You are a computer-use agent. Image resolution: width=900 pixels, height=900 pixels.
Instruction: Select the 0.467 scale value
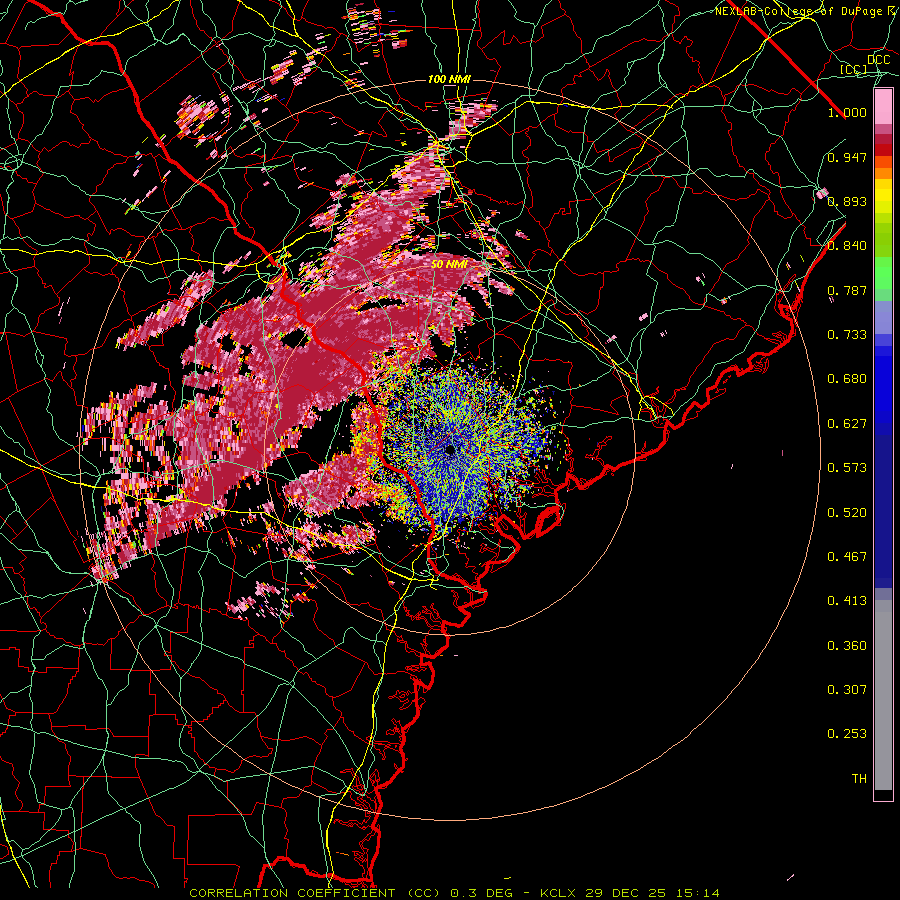click(847, 557)
